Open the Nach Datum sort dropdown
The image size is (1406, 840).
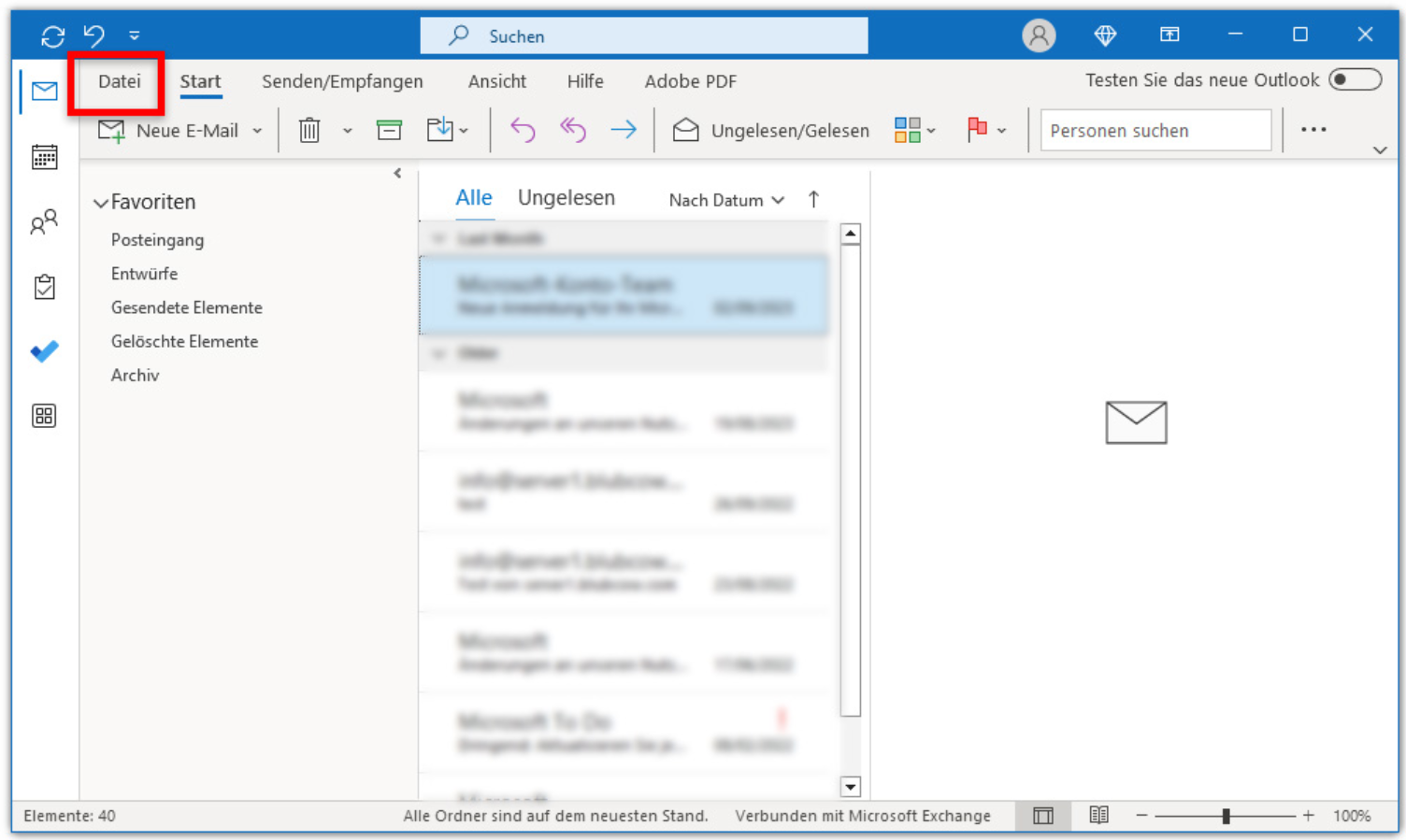(726, 200)
